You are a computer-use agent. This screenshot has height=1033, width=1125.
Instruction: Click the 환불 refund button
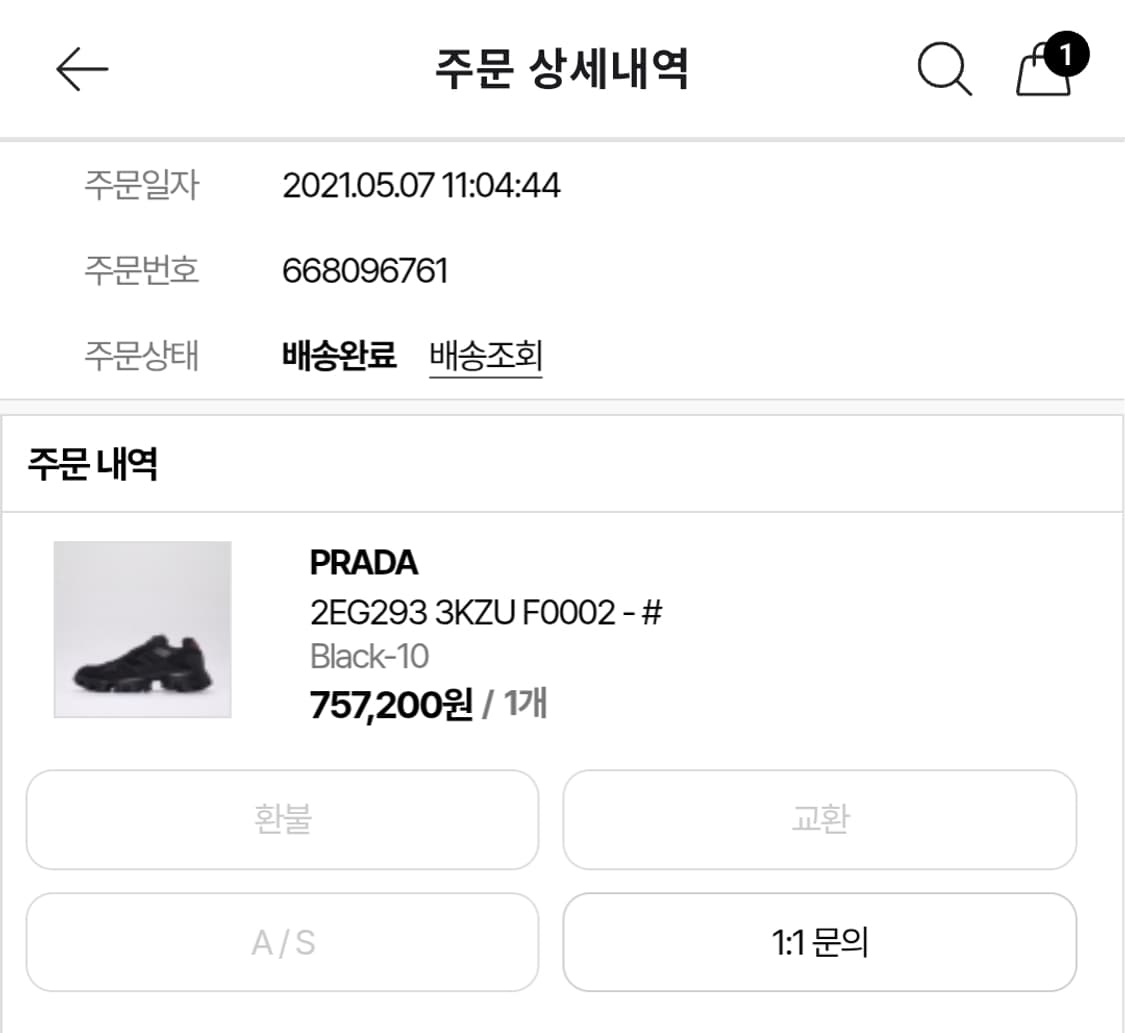click(x=283, y=820)
